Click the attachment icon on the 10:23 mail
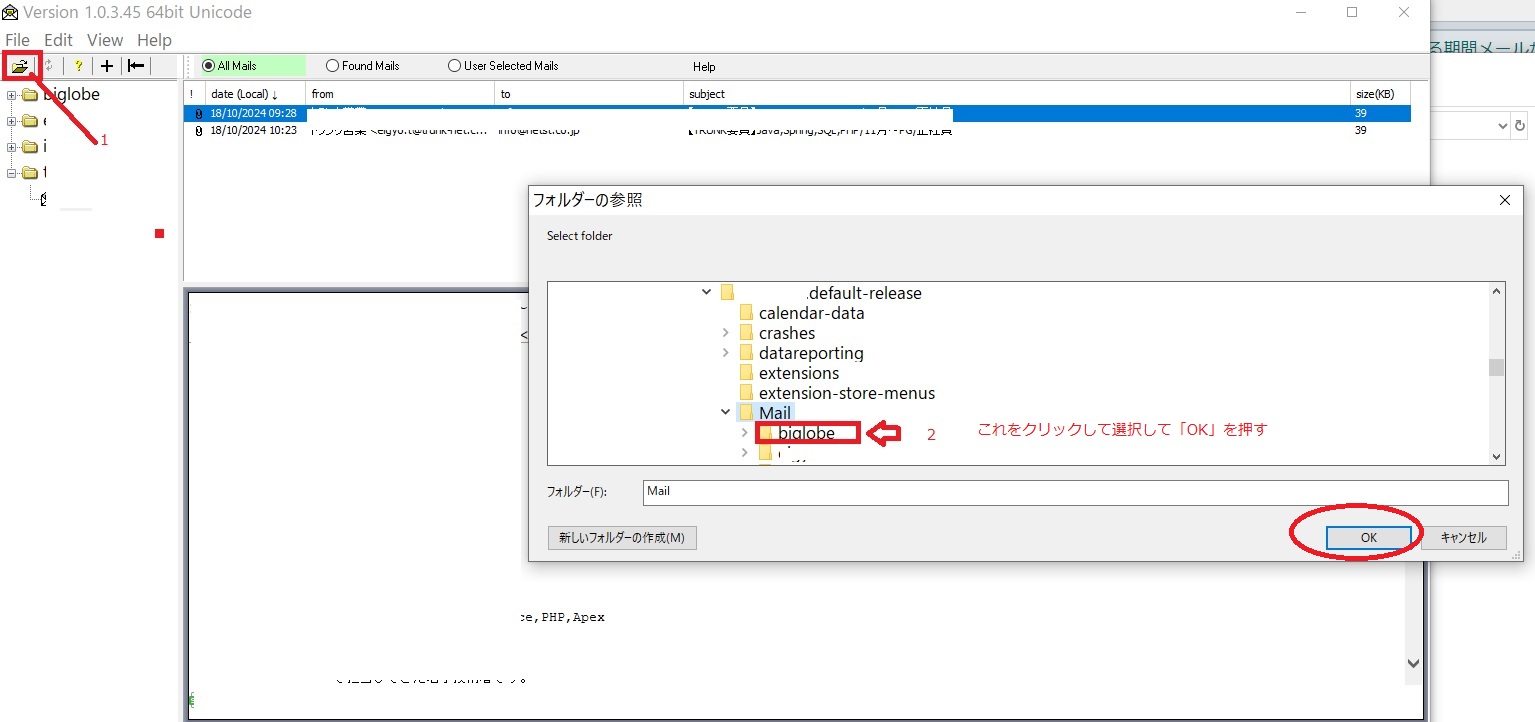This screenshot has width=1535, height=722. [x=198, y=131]
